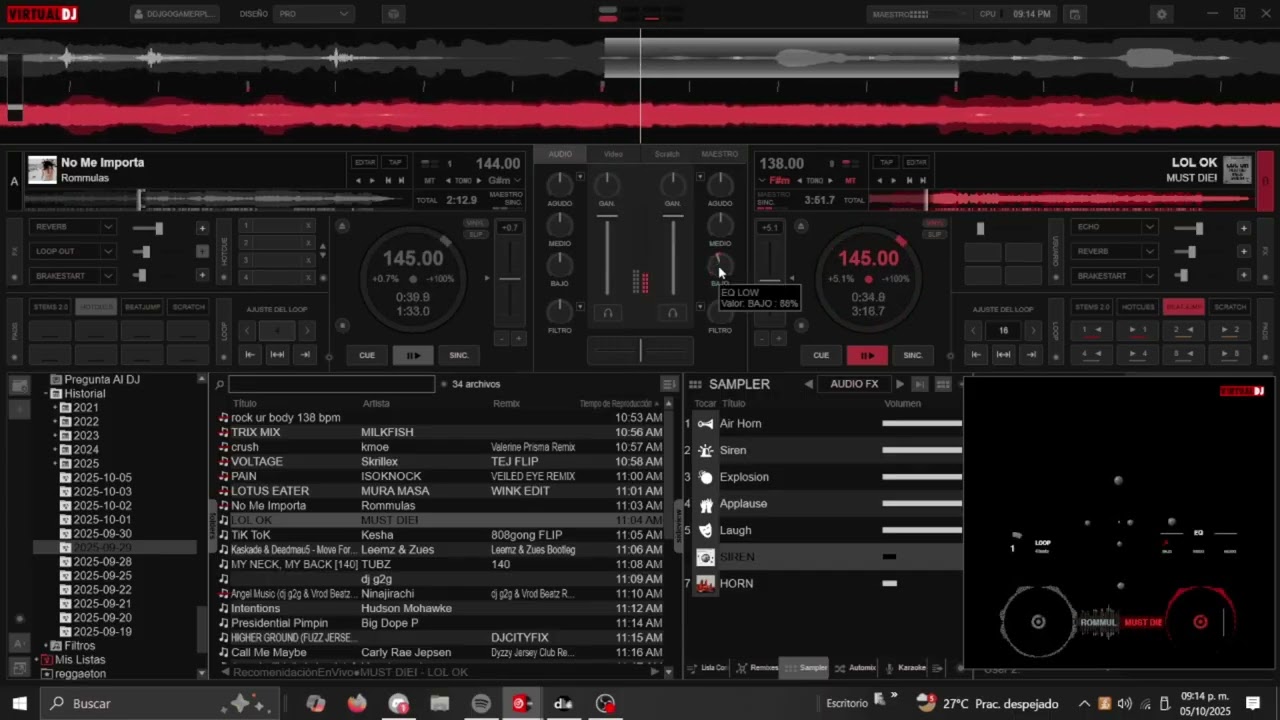
Task: Open the notification center icon
Action: point(1253,704)
